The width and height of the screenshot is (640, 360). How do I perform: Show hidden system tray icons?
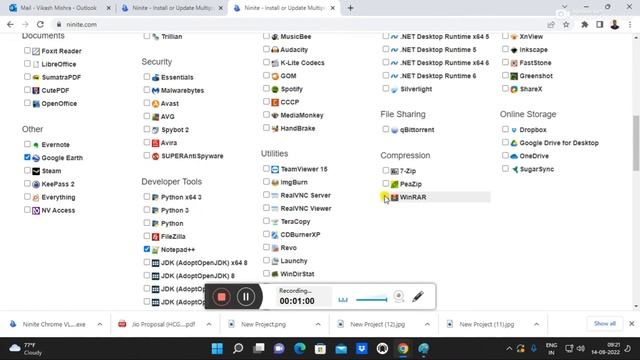(x=509, y=349)
